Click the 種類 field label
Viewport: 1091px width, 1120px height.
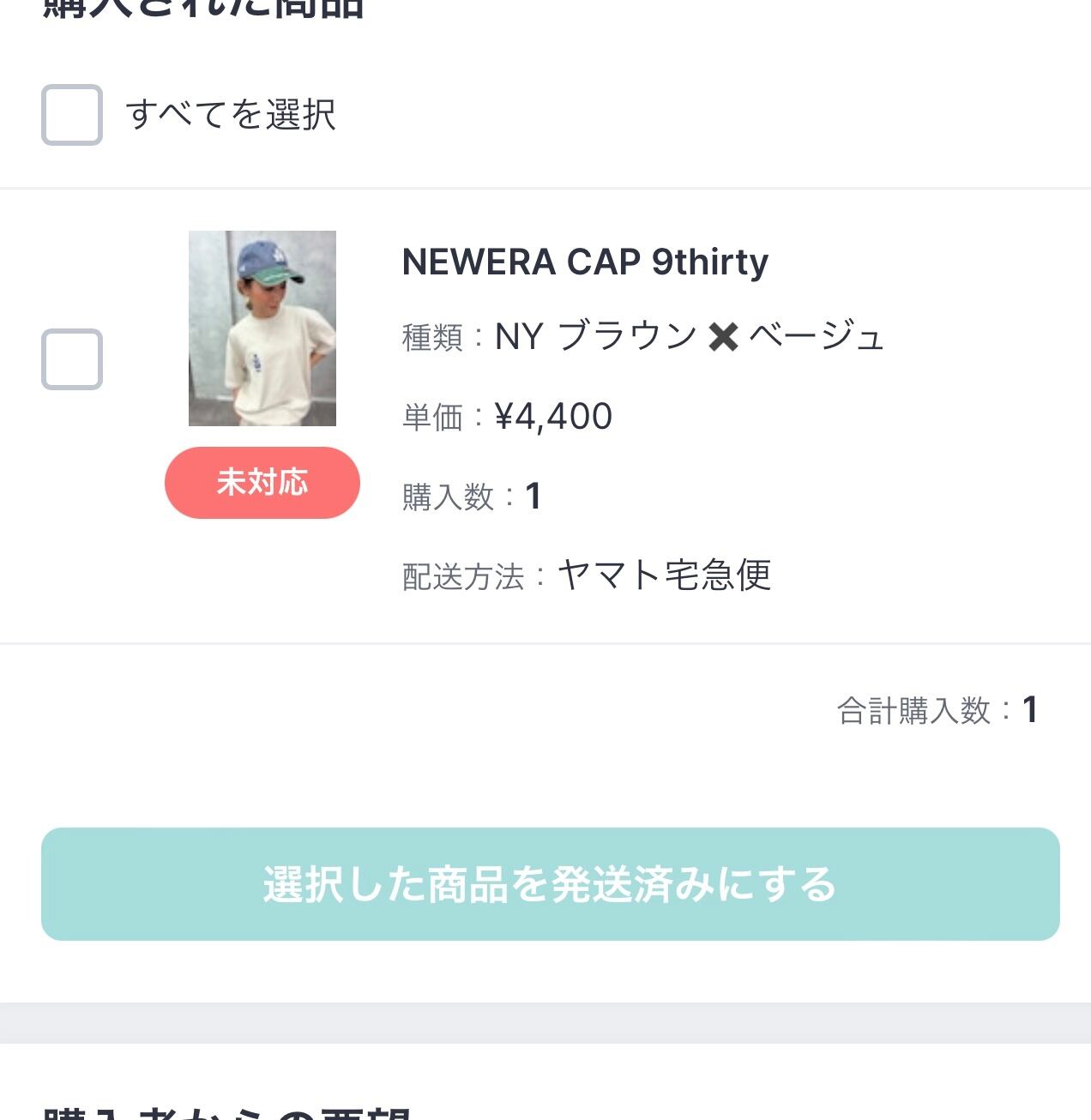(x=433, y=337)
